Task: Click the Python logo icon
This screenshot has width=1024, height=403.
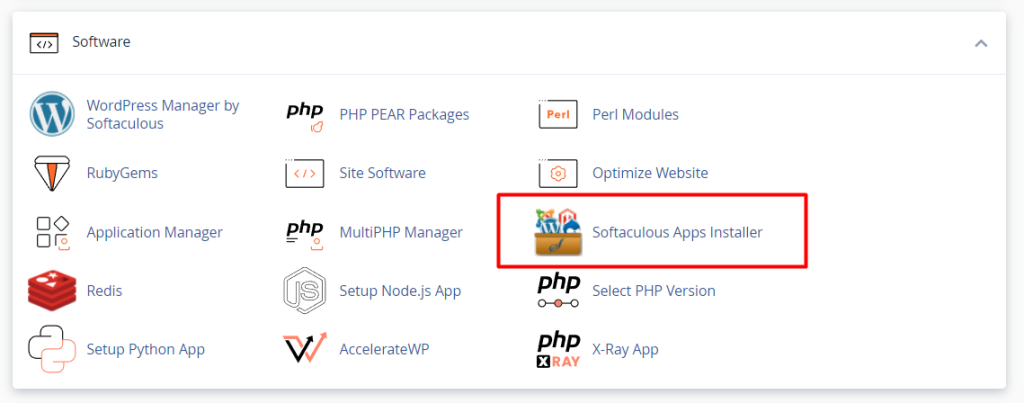Action: coord(52,349)
